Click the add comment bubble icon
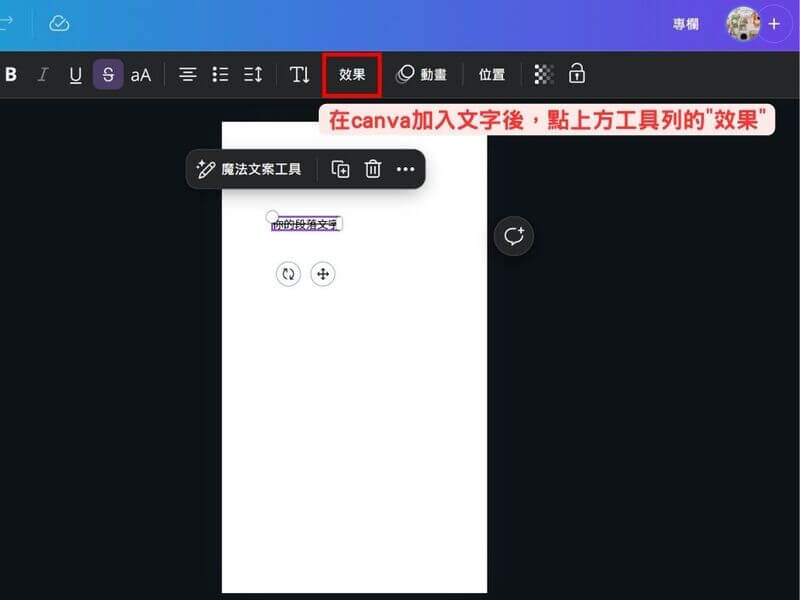This screenshot has width=800, height=600. pos(514,237)
